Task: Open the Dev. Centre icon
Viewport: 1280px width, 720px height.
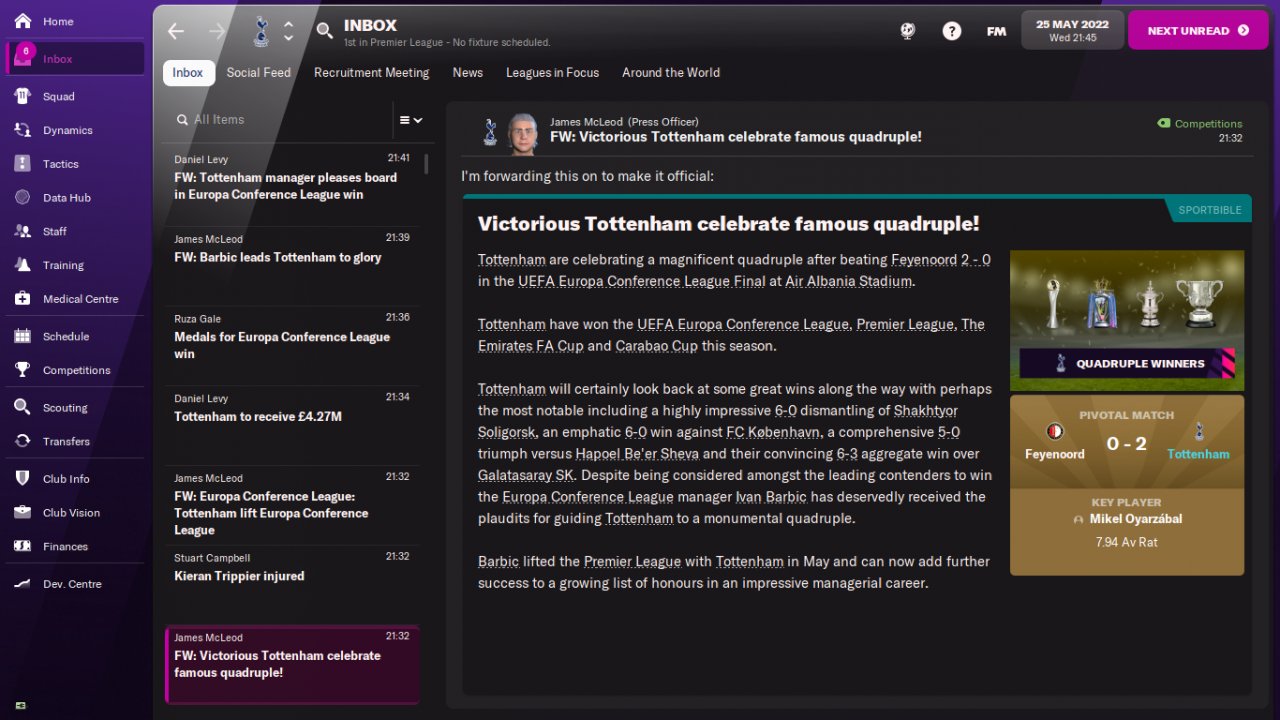Action: (22, 584)
